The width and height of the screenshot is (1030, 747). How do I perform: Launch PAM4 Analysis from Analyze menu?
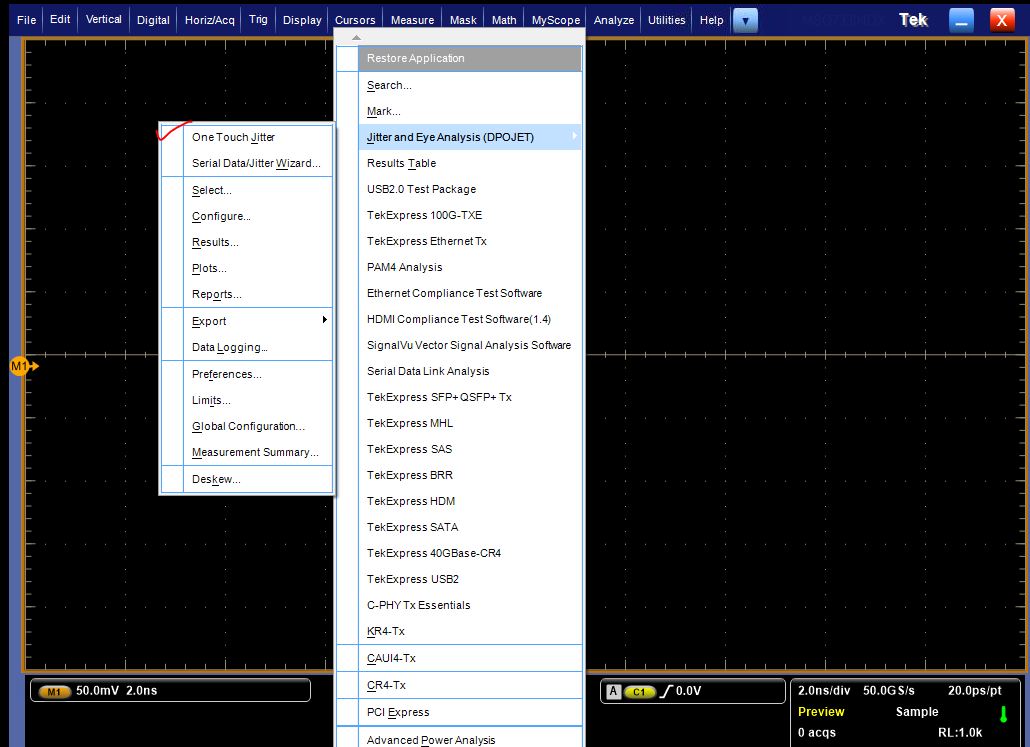[404, 267]
